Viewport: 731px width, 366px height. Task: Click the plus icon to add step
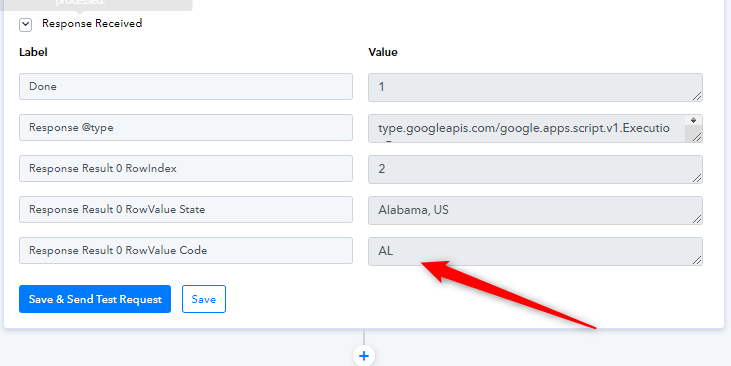point(364,357)
